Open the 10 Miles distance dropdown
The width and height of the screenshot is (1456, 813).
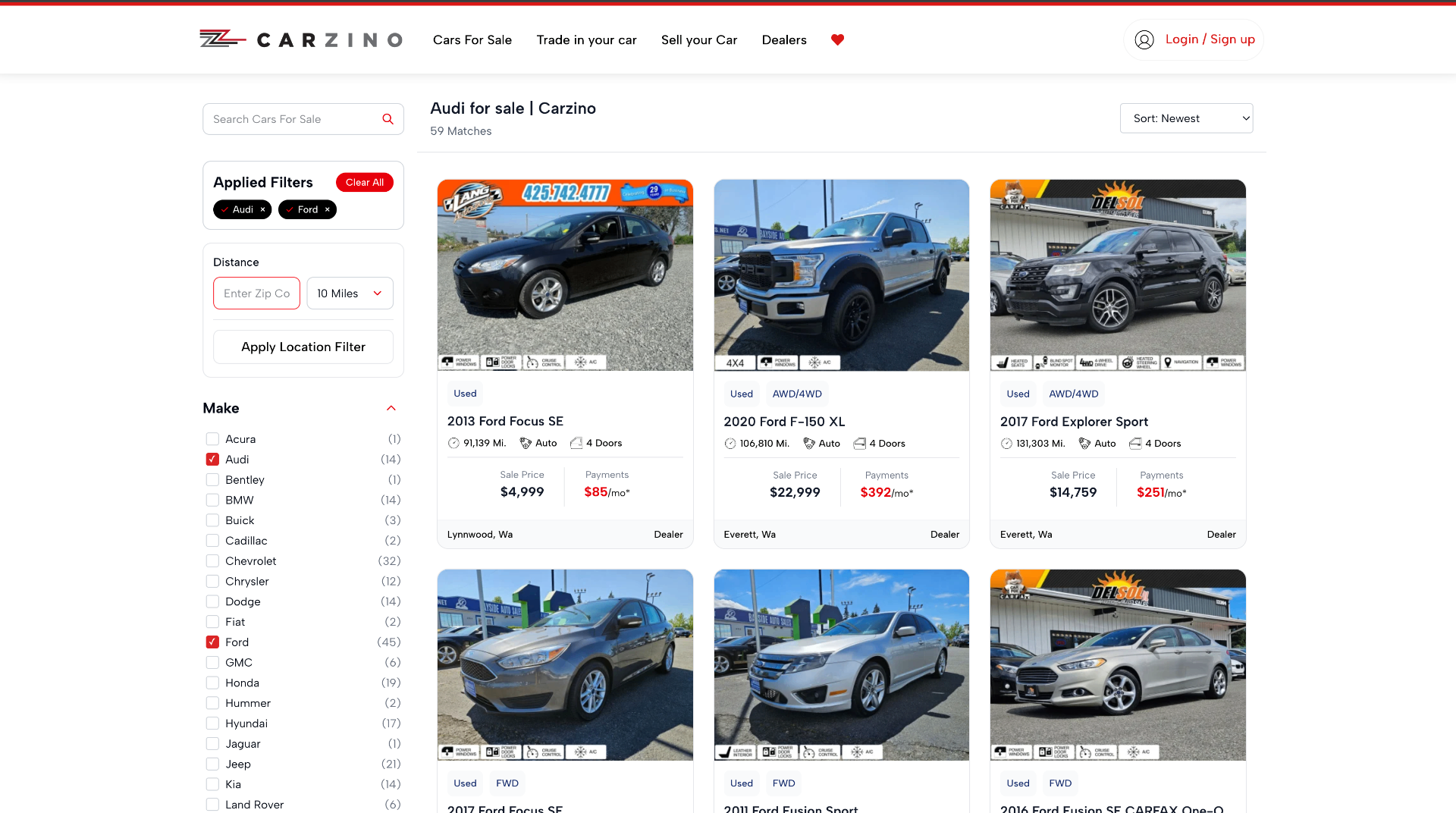350,293
